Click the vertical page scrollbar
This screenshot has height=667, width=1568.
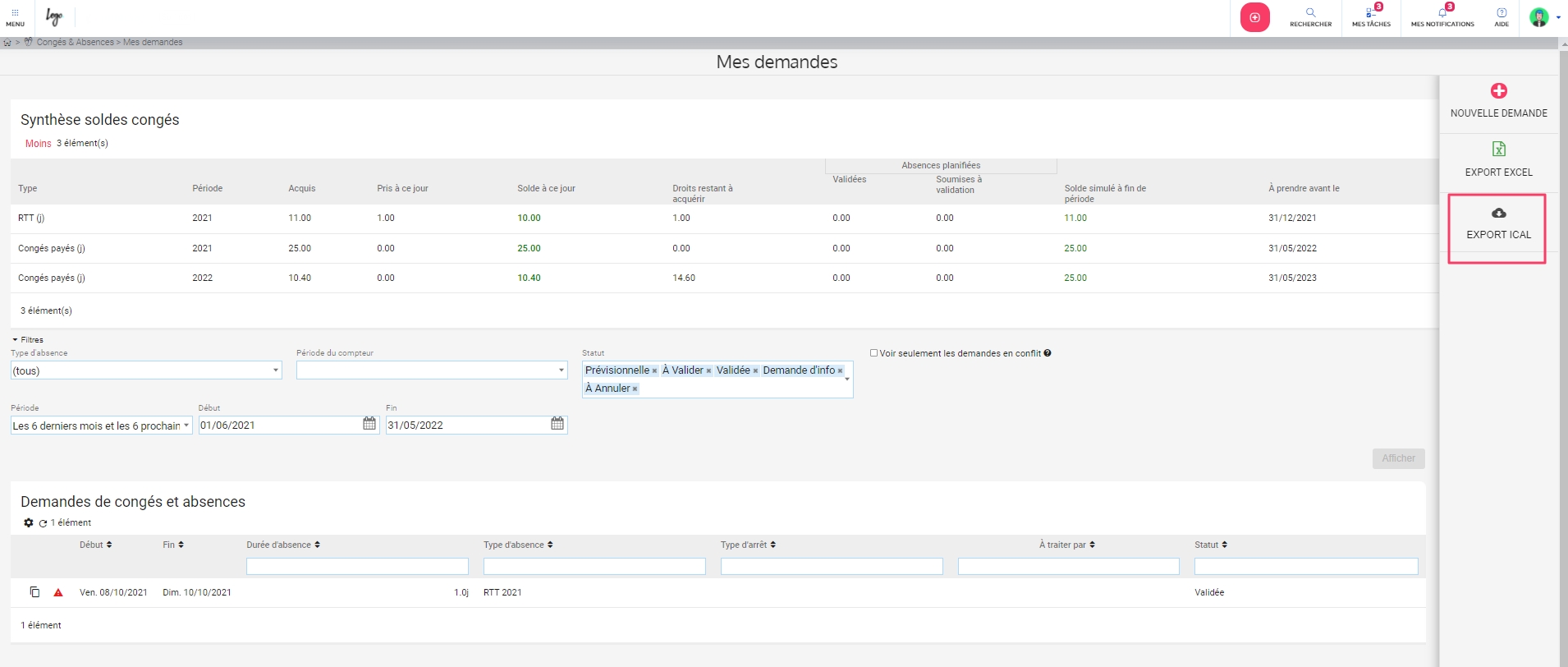[1563, 353]
